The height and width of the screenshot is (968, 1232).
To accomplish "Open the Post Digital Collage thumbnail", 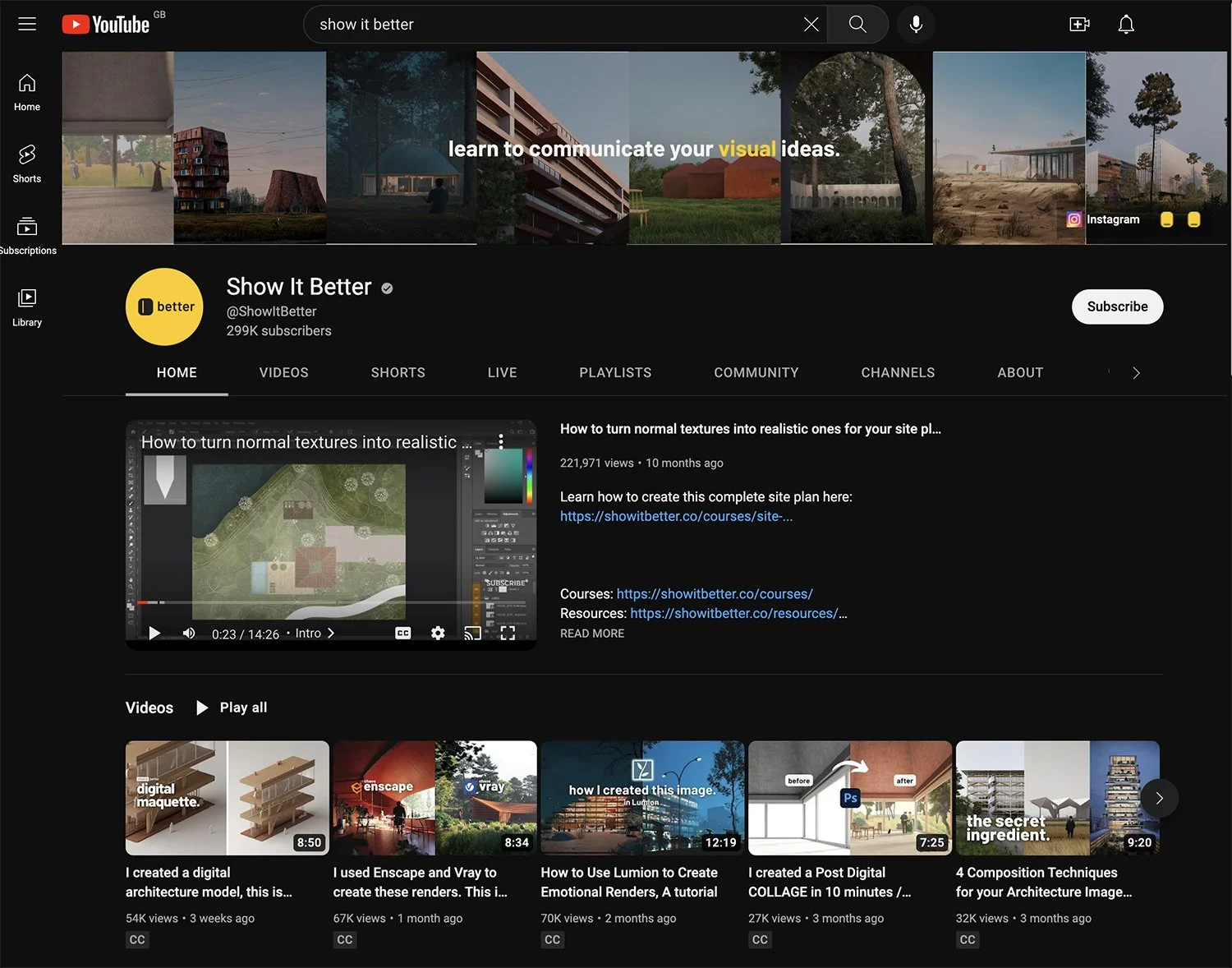I will point(850,798).
